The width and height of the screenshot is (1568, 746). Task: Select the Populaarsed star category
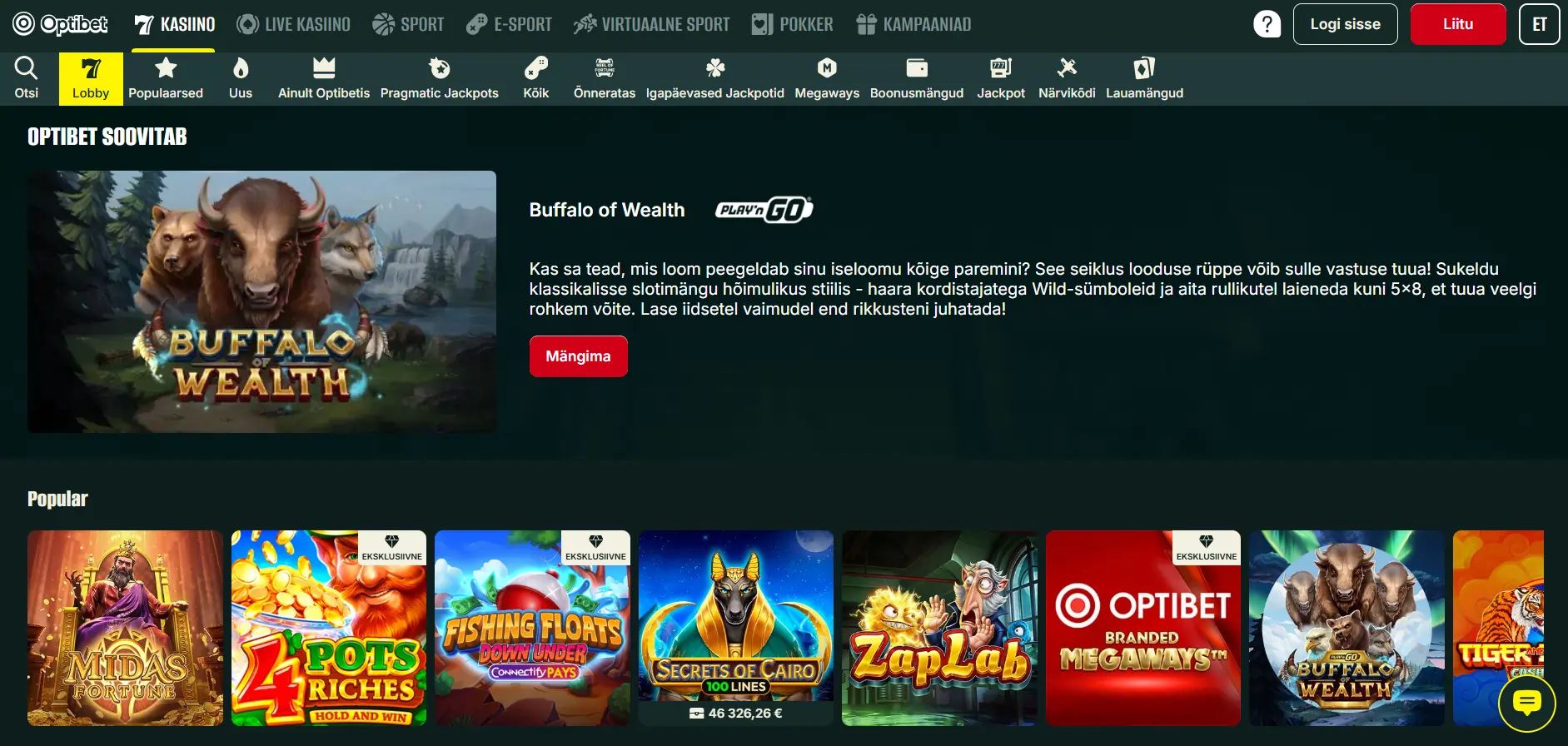click(x=166, y=78)
